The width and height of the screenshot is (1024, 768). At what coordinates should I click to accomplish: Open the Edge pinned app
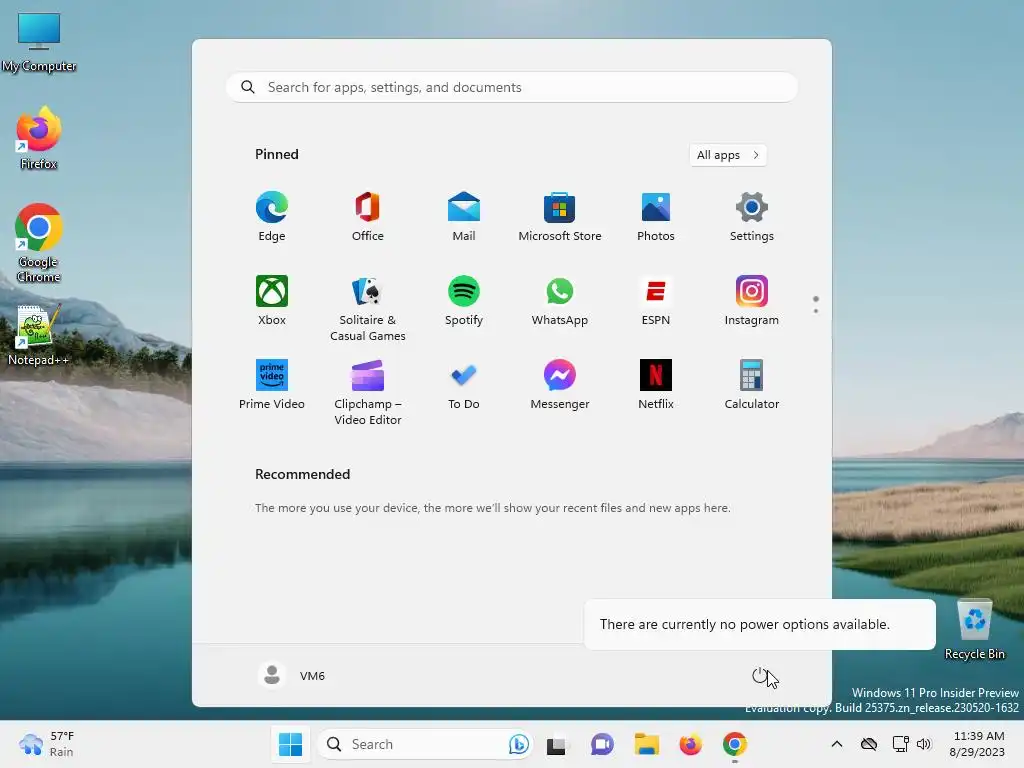[272, 217]
